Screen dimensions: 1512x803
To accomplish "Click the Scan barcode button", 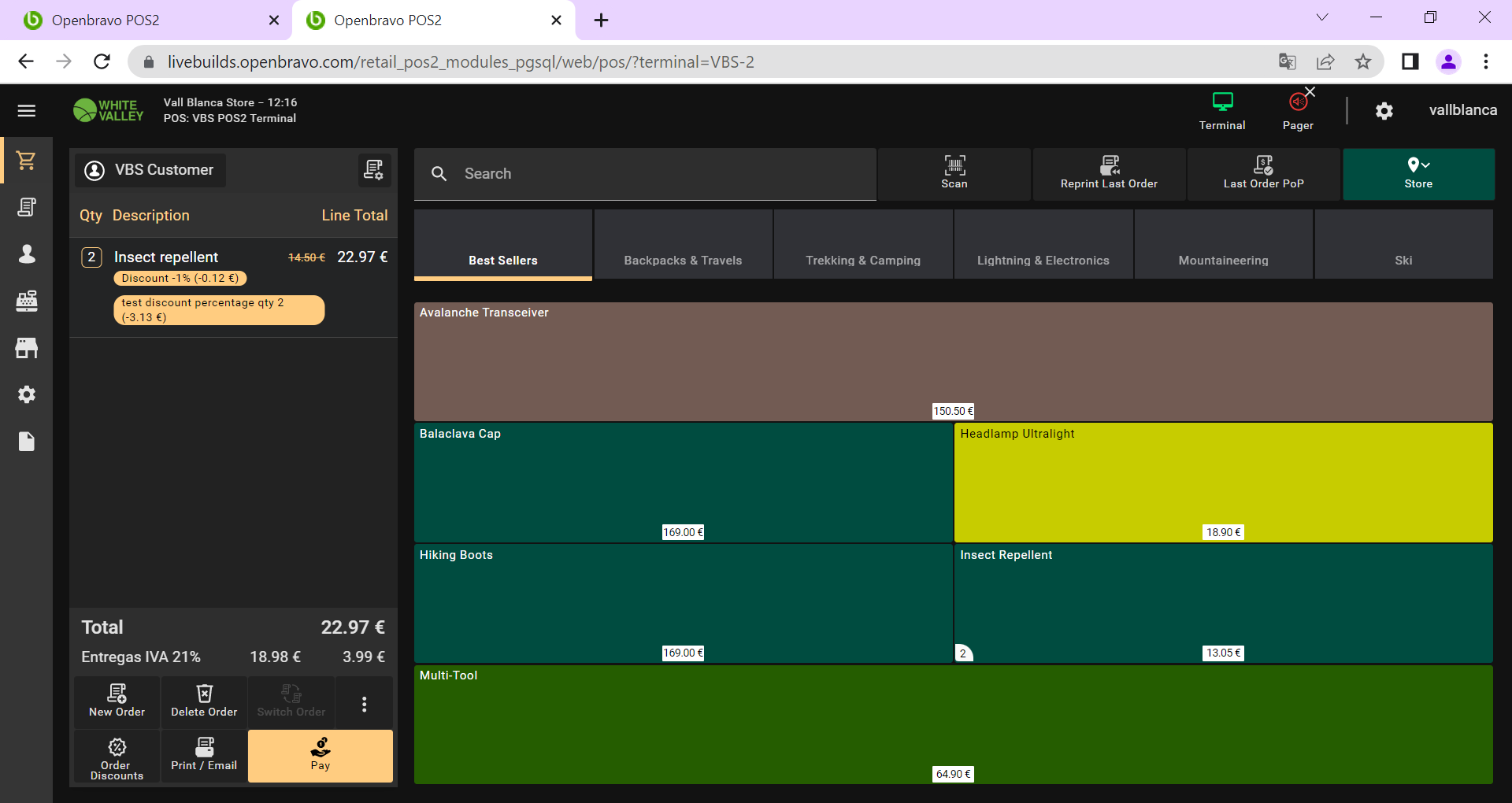I will click(x=954, y=173).
